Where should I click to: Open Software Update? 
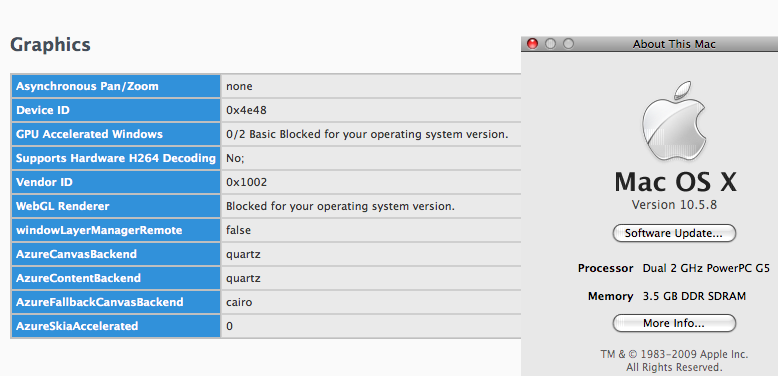click(x=674, y=233)
